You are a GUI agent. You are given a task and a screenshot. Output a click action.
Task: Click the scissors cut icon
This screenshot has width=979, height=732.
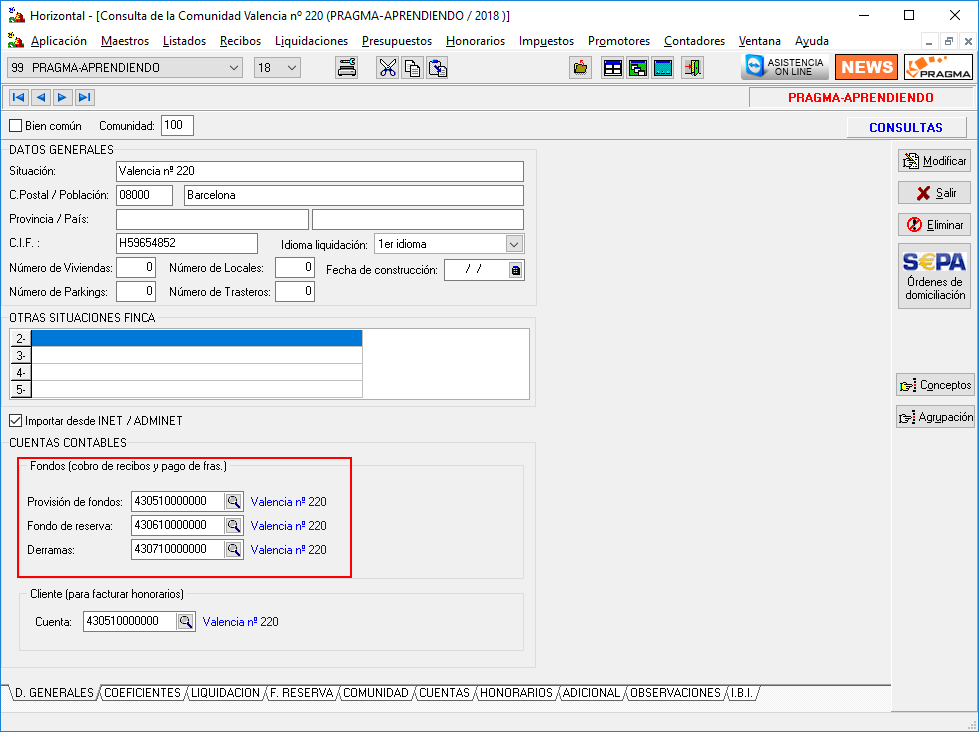pyautogui.click(x=387, y=68)
